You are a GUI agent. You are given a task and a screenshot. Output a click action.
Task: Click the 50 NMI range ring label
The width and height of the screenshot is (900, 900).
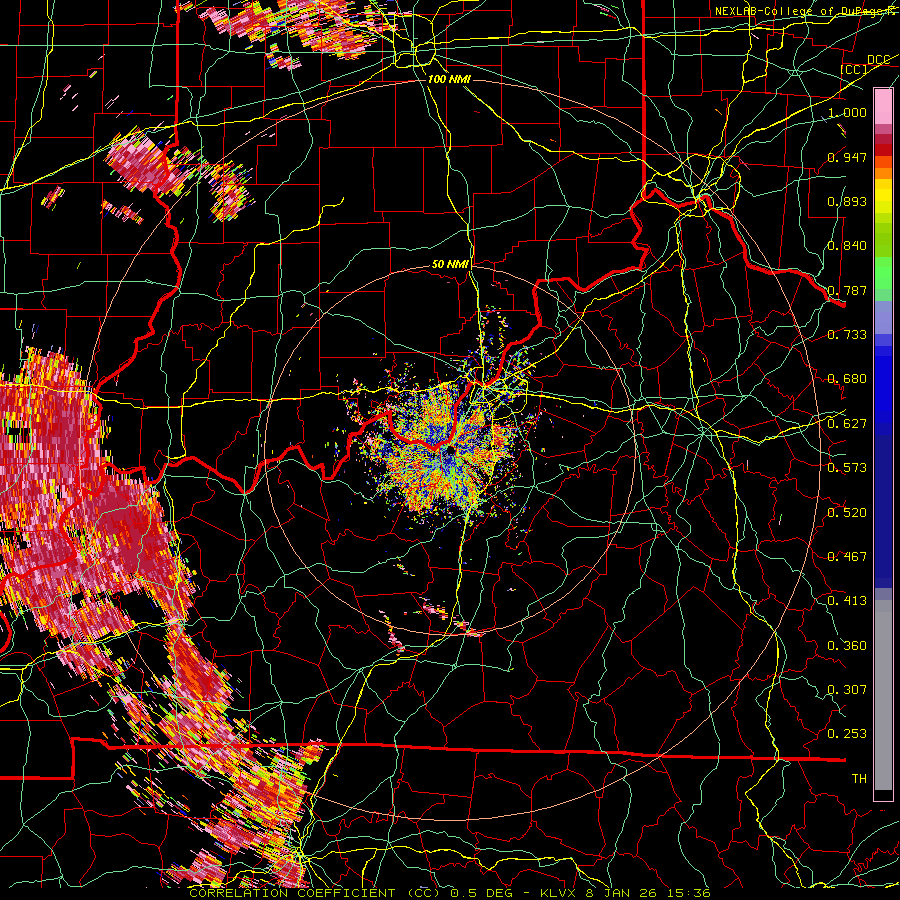(x=451, y=265)
